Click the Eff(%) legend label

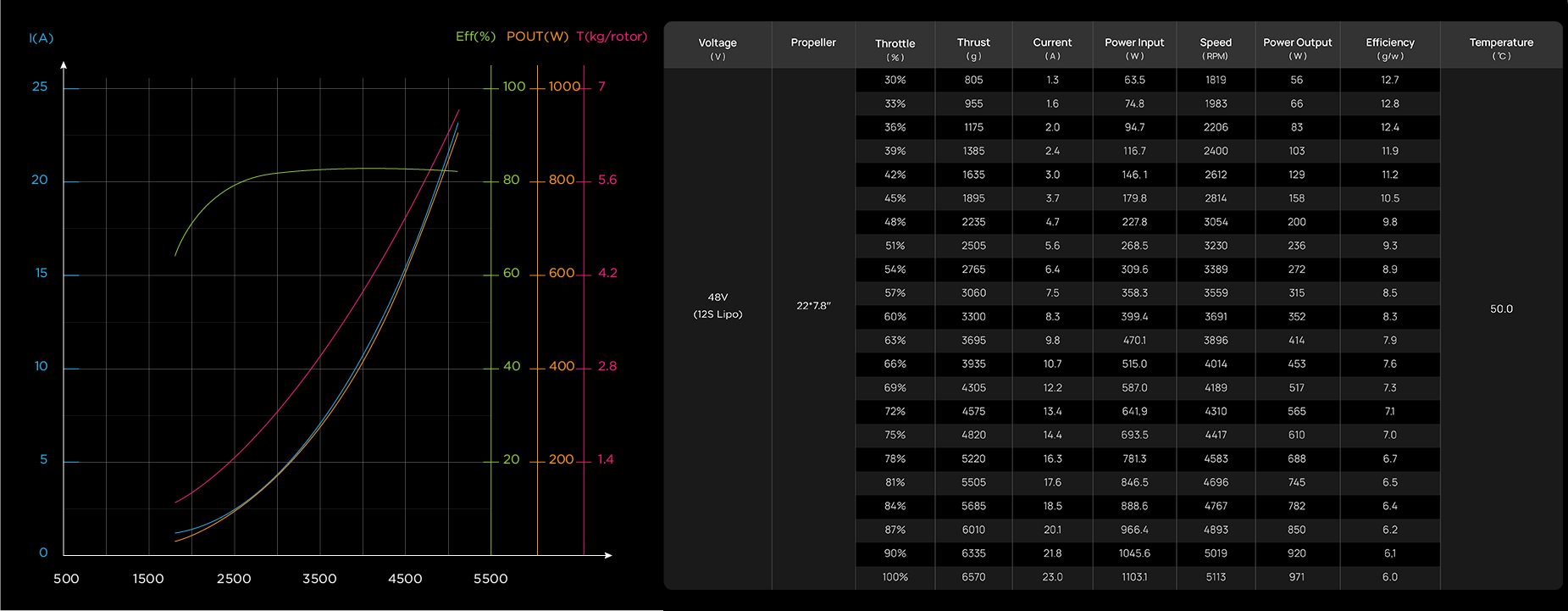tap(475, 36)
